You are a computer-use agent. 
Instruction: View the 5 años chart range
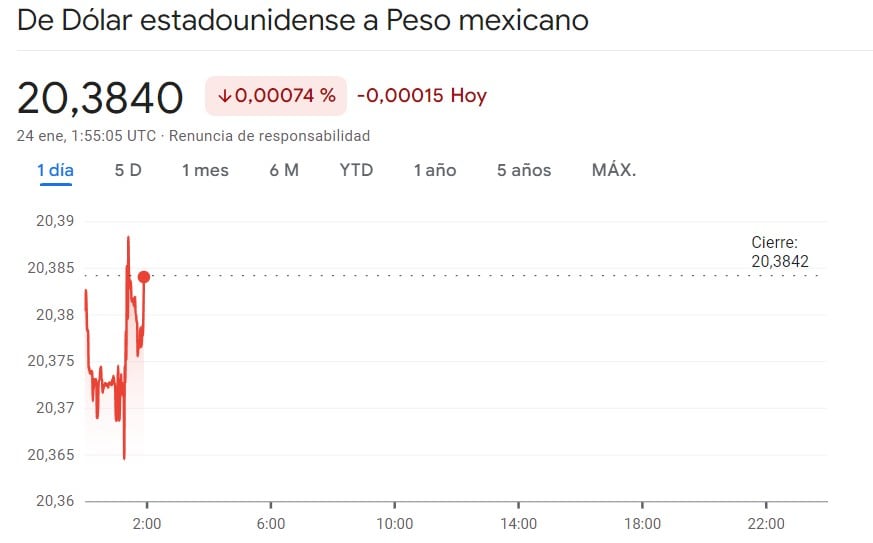click(x=524, y=170)
